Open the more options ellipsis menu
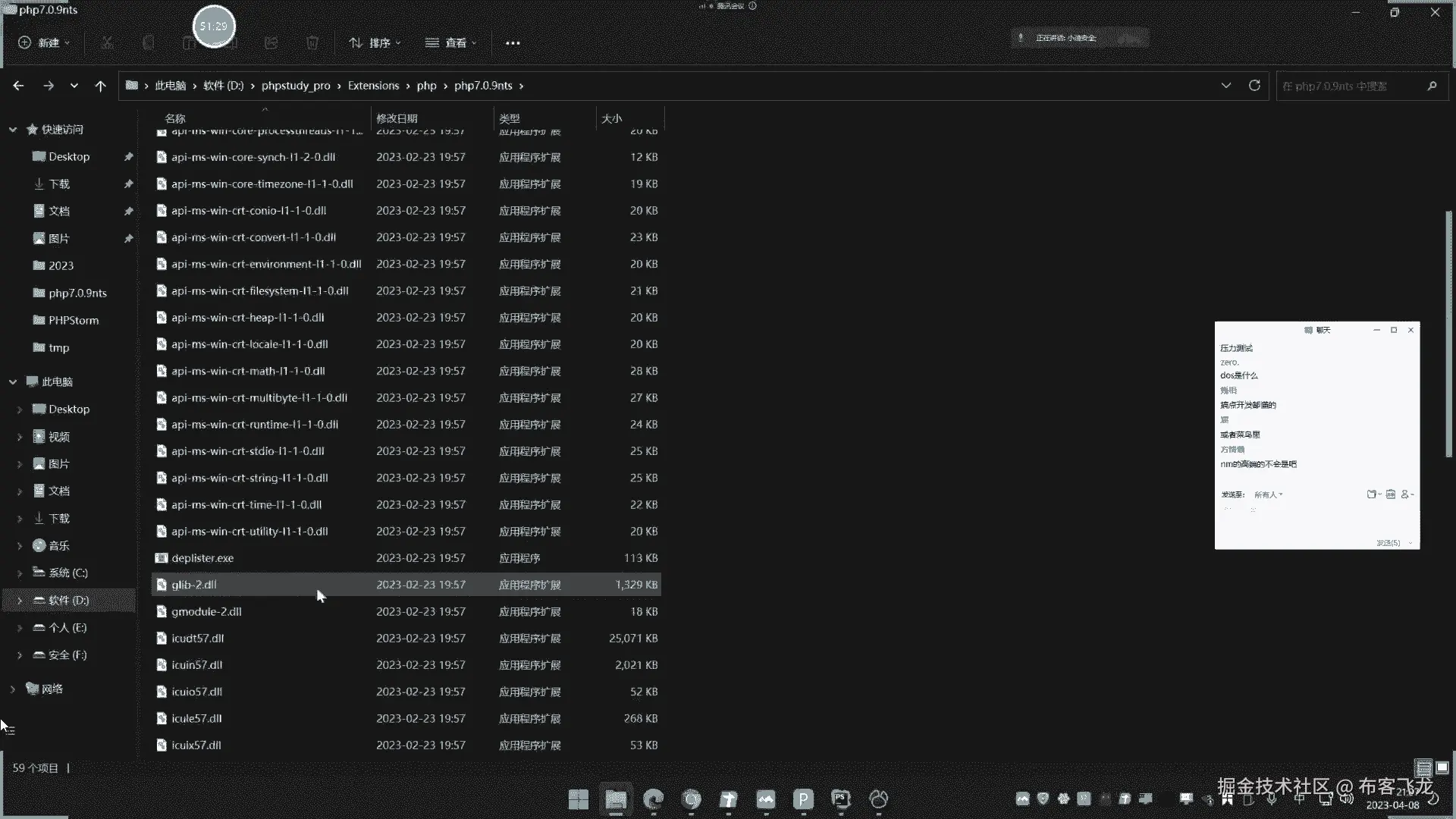The image size is (1456, 819). coord(513,43)
